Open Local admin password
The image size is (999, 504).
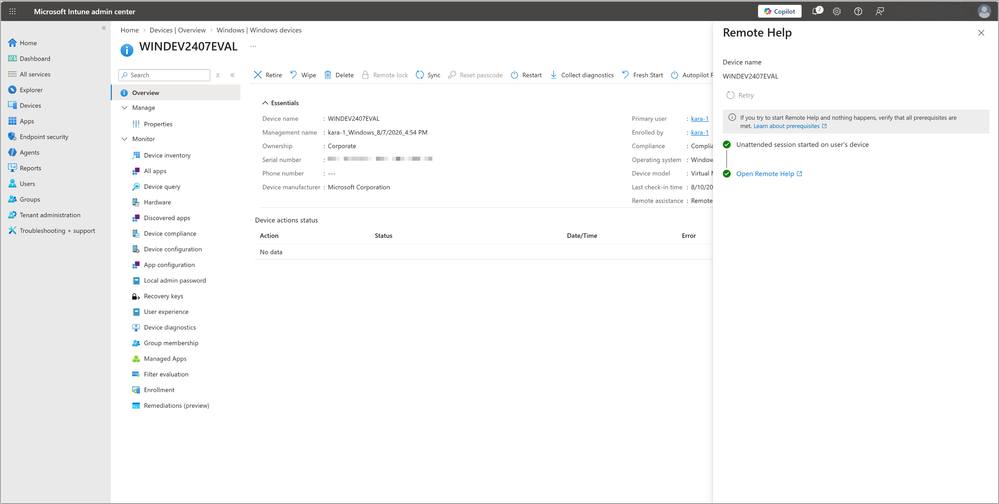(x=176, y=280)
